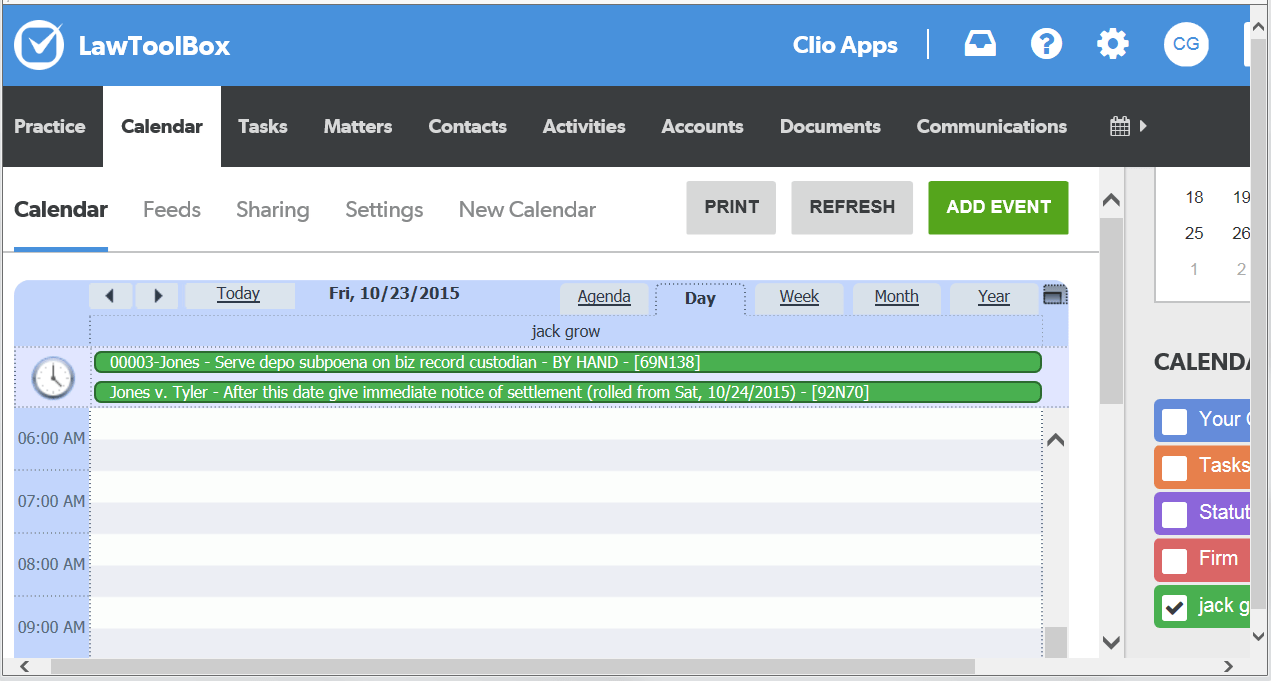Open the help question mark icon
This screenshot has width=1271, height=681.
(1046, 43)
